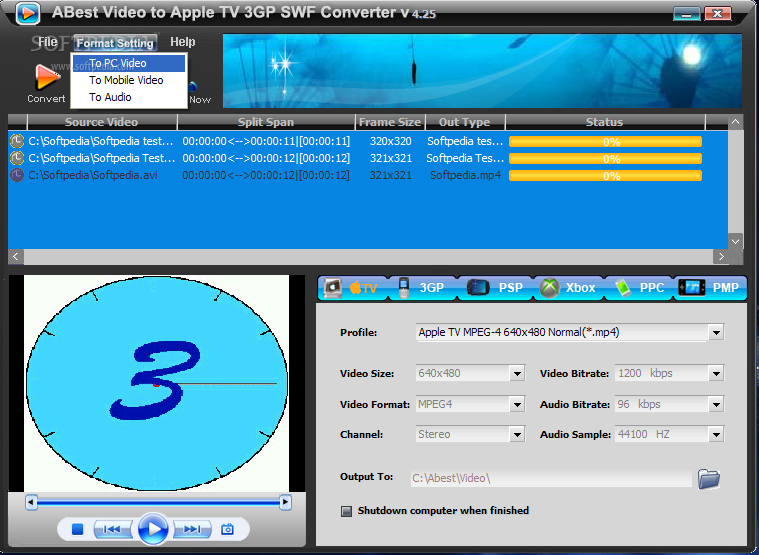Open the Help menu
759x555 pixels.
tap(182, 42)
